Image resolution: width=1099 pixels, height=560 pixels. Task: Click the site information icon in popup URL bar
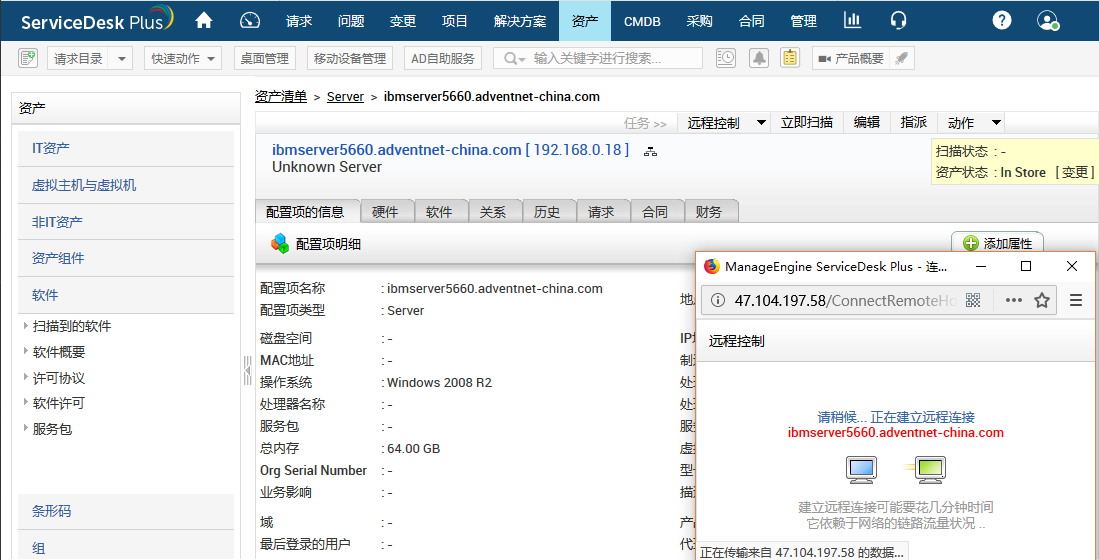(x=717, y=301)
